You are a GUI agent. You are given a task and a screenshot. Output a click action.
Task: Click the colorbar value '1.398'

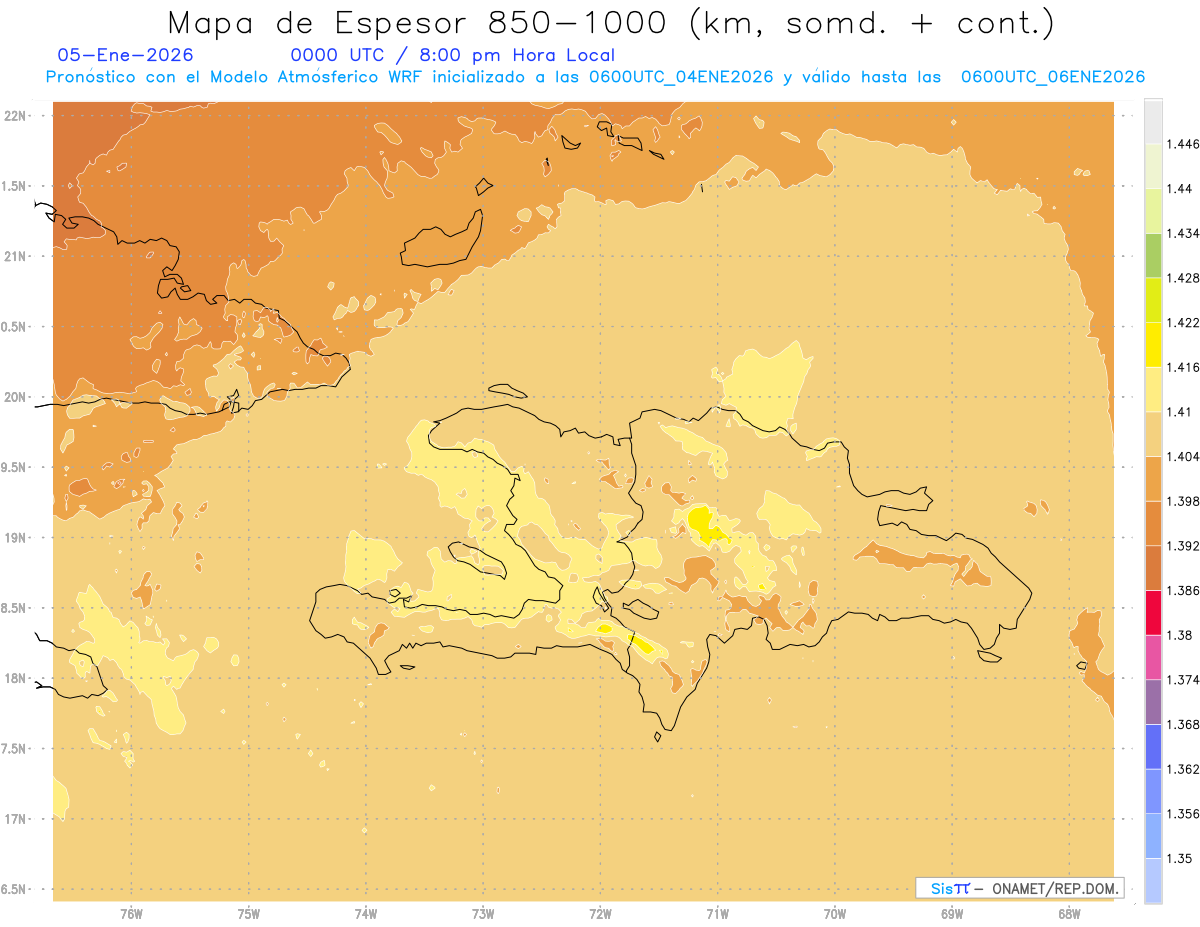(1184, 501)
